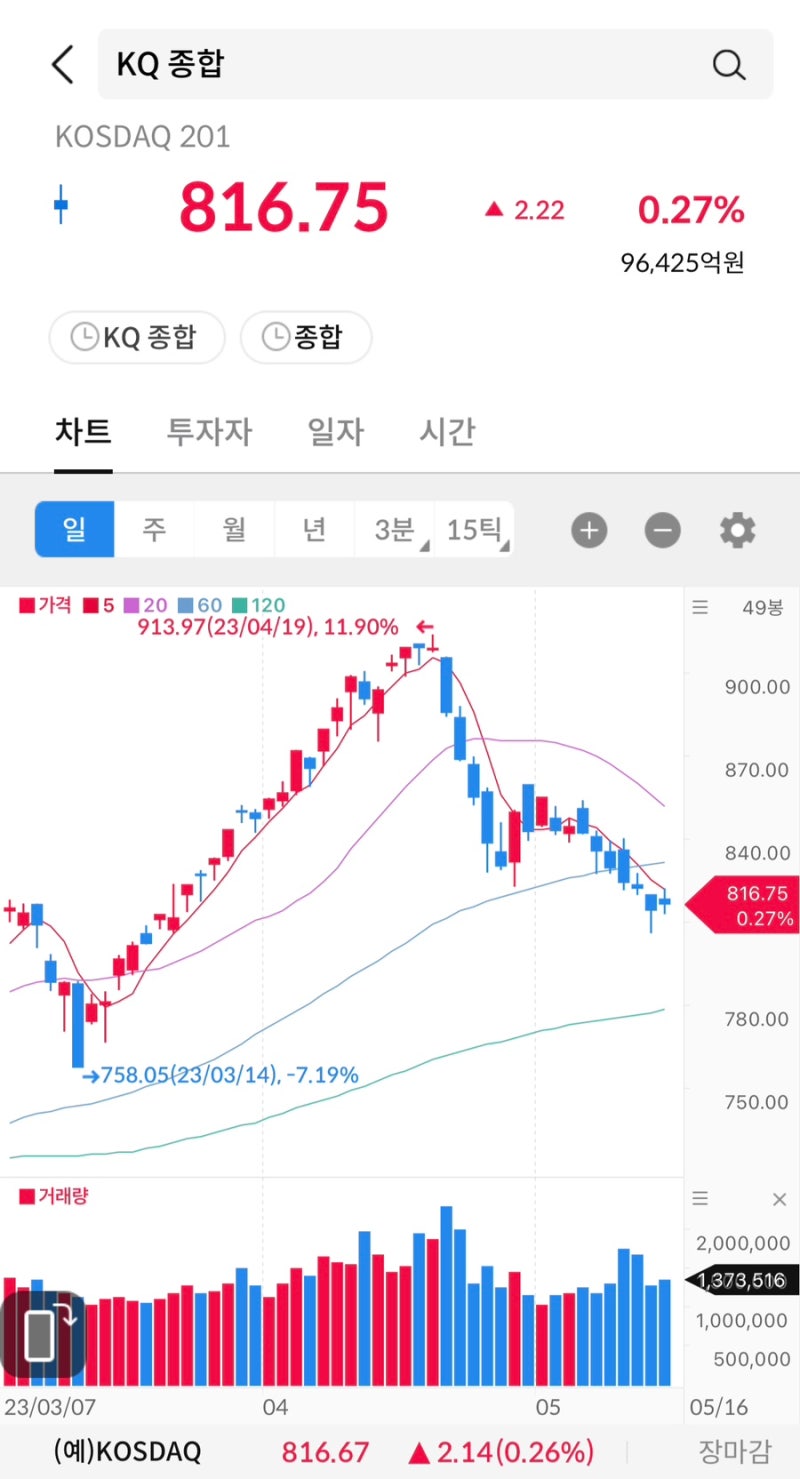Switch to the 시간 tab

[x=446, y=432]
